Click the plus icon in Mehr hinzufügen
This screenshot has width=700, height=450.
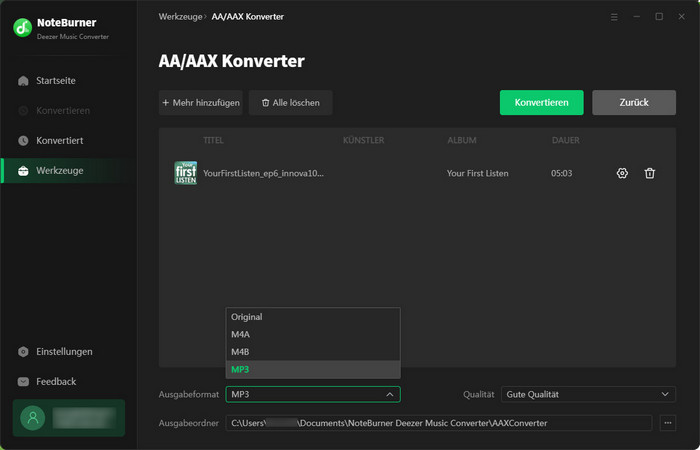(x=166, y=103)
